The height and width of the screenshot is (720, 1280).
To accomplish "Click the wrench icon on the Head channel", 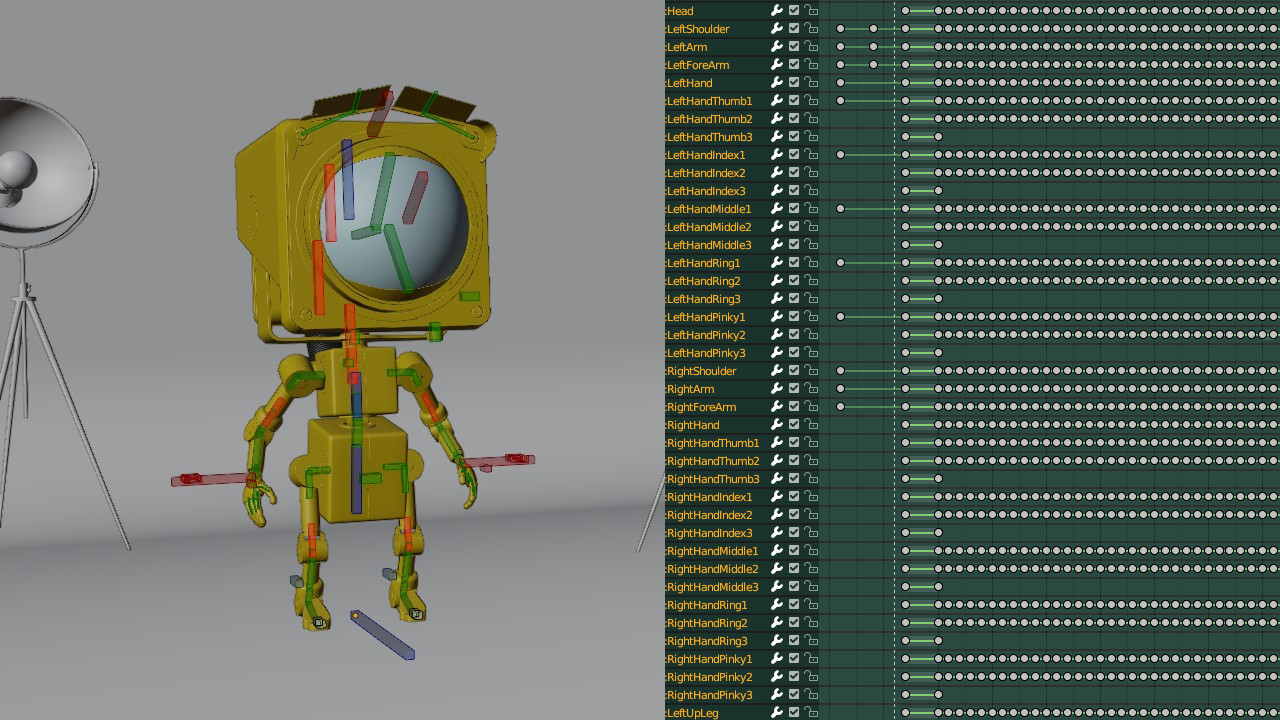I will pyautogui.click(x=776, y=10).
